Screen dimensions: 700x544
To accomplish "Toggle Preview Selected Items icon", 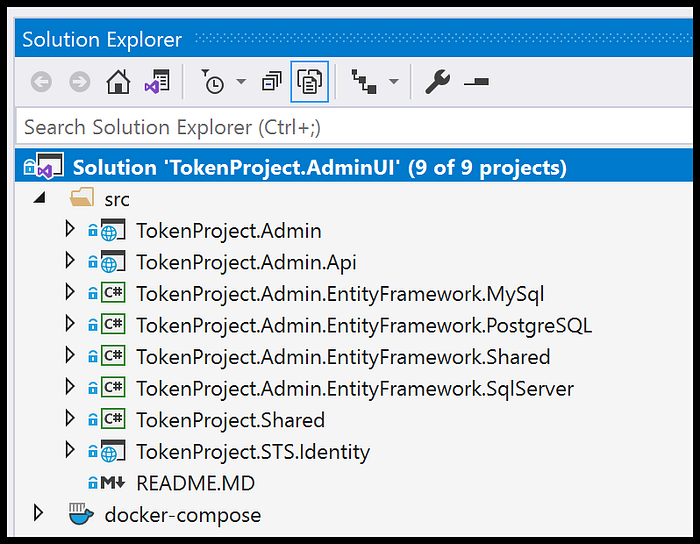I will [x=476, y=82].
